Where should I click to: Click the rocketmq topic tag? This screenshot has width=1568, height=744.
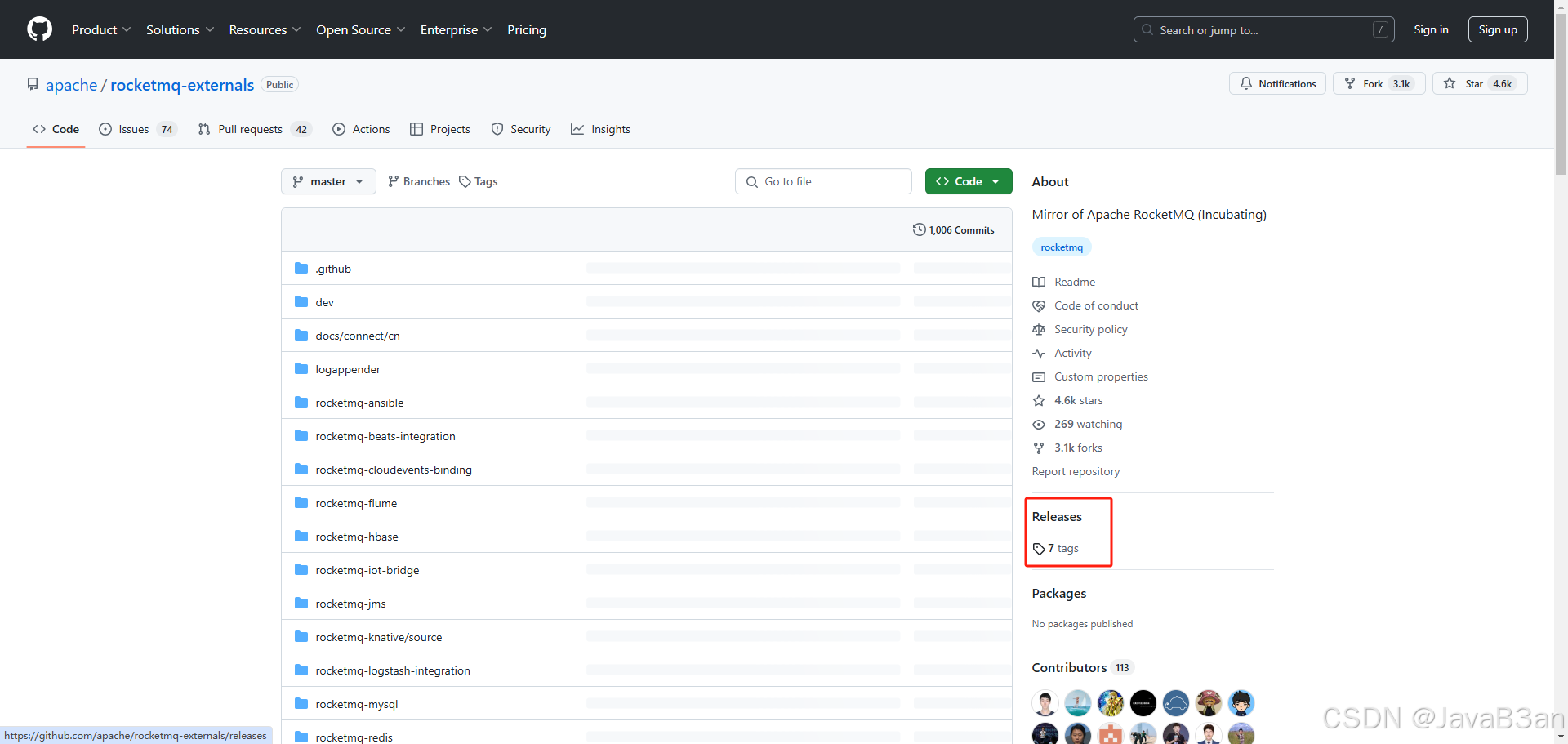(x=1062, y=247)
